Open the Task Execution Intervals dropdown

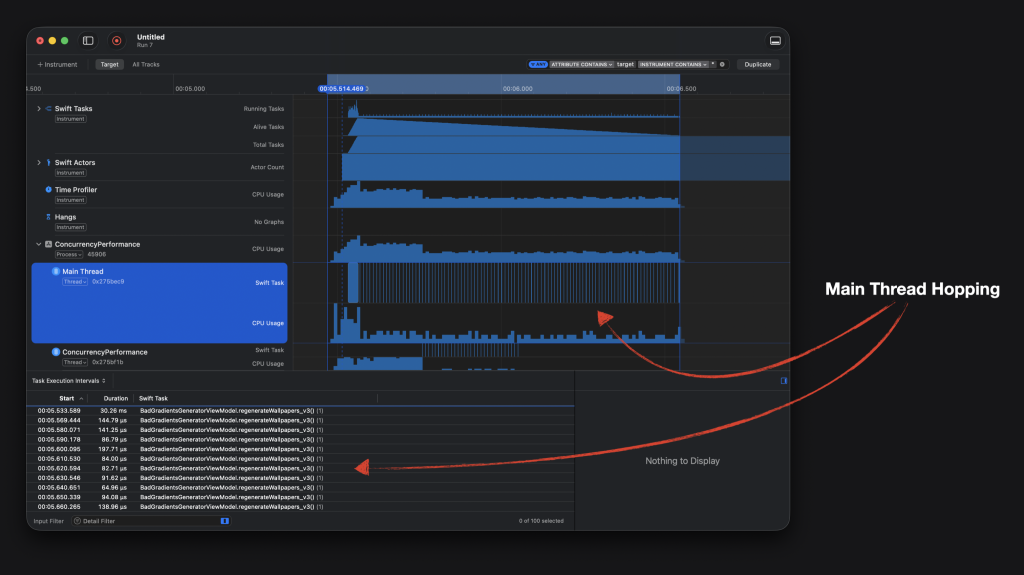(x=69, y=381)
